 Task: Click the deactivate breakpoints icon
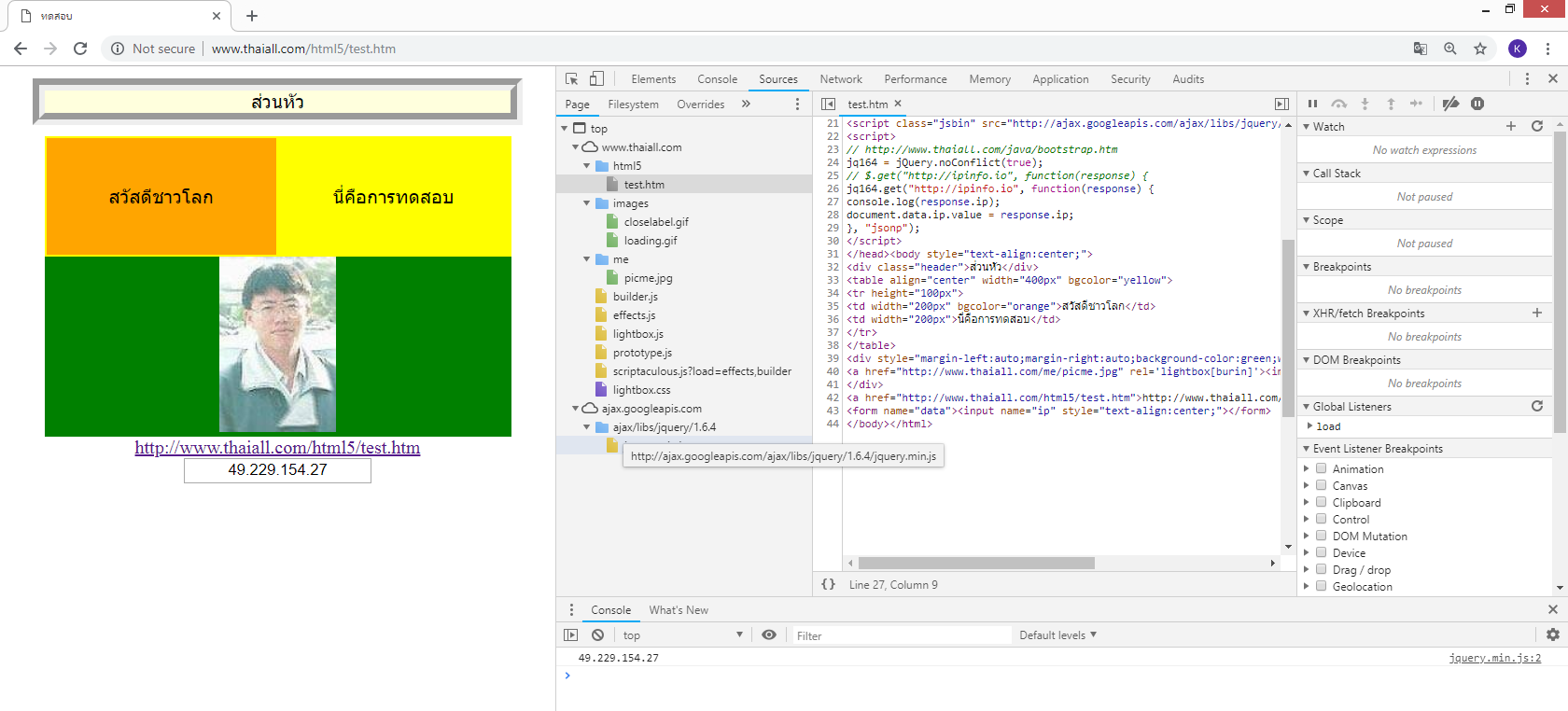1450,104
